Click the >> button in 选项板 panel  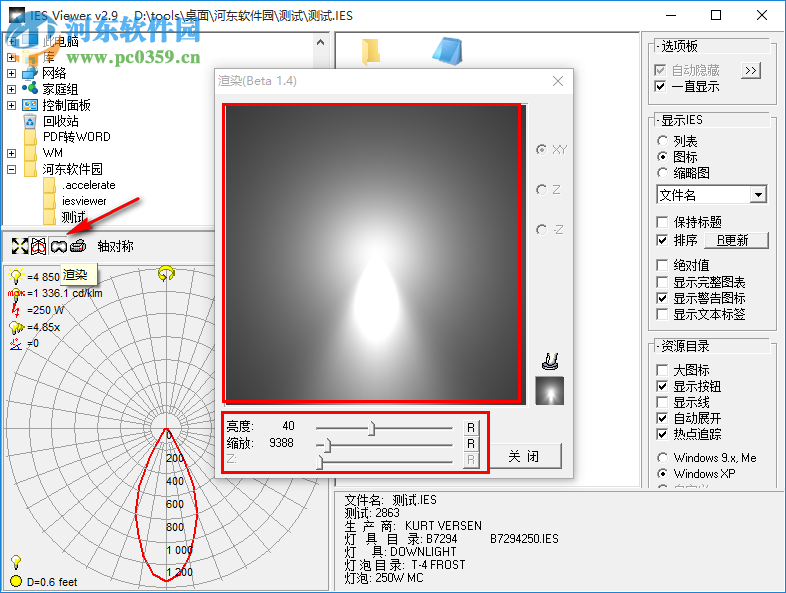tap(751, 71)
